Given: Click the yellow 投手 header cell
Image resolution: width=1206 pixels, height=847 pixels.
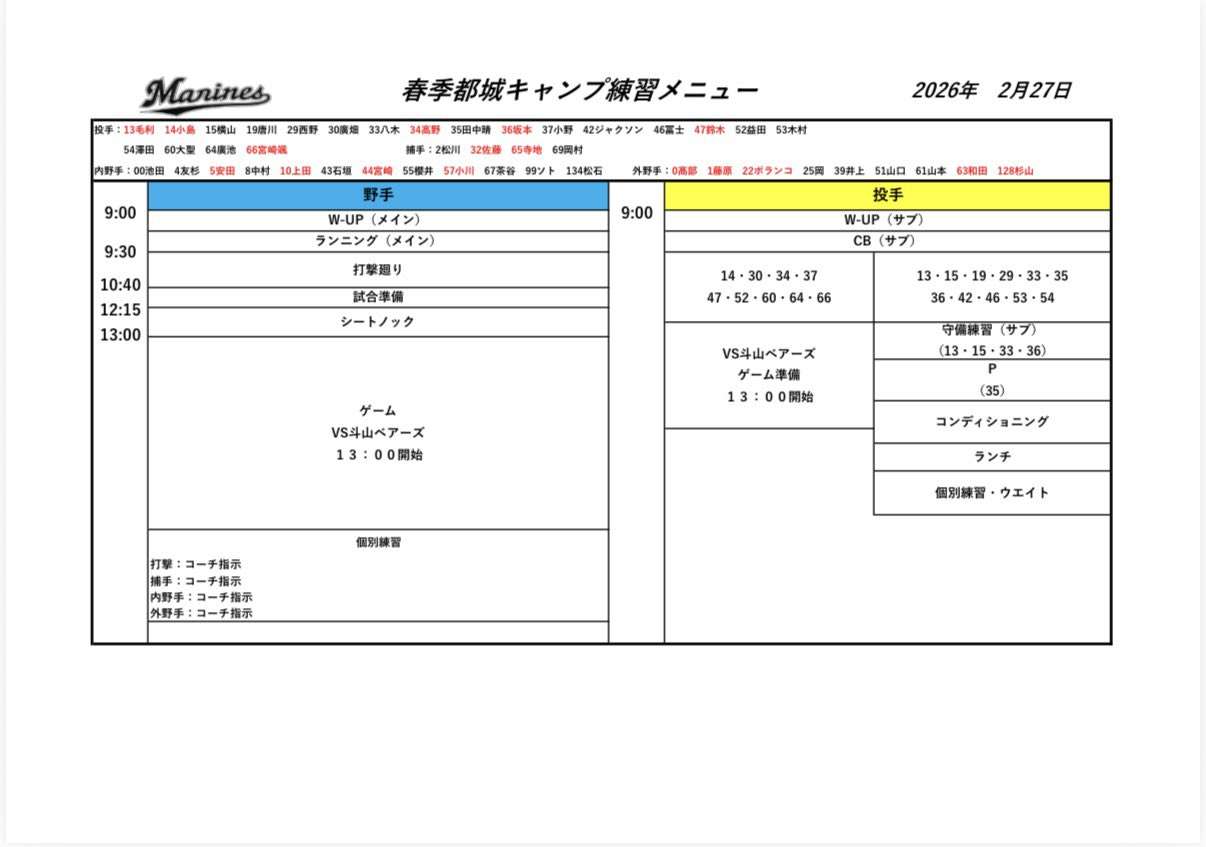Looking at the screenshot, I should tap(887, 196).
